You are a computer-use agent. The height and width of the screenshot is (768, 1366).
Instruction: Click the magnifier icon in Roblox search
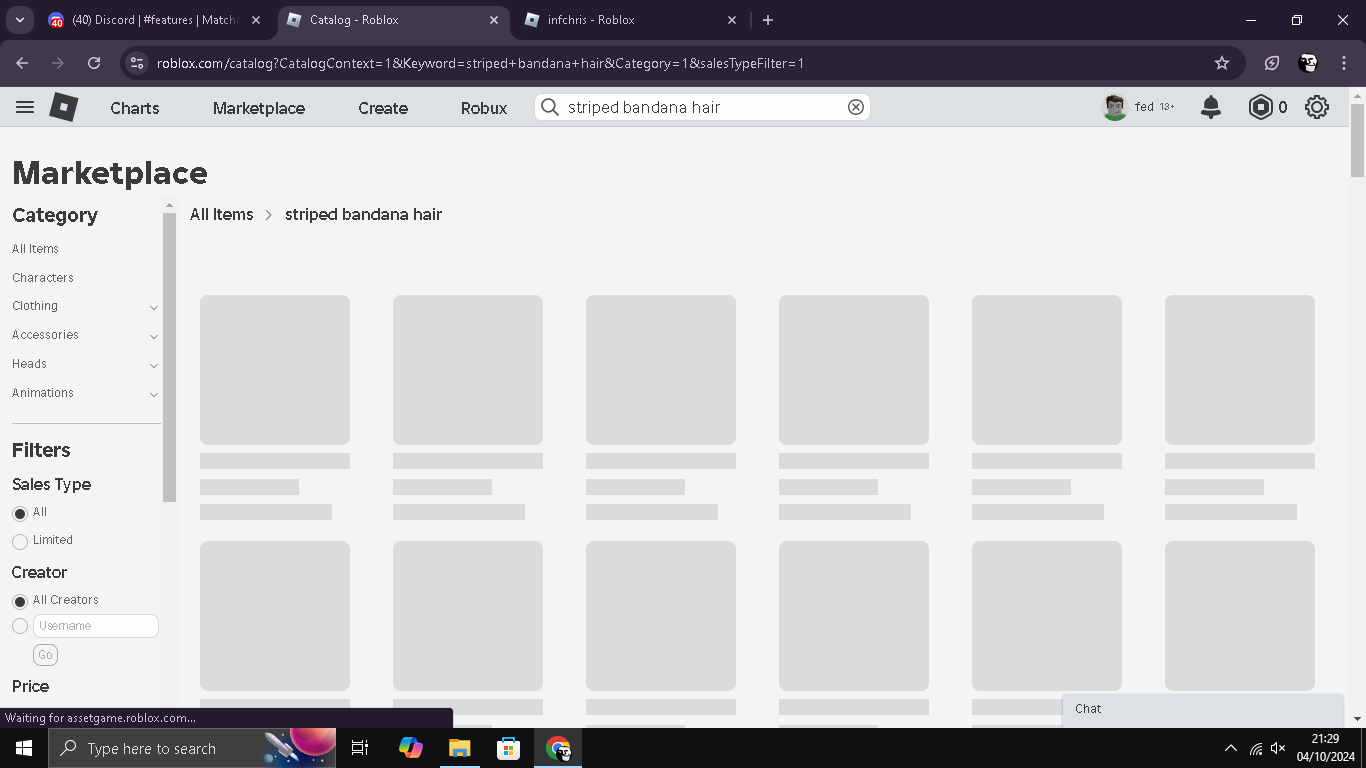click(549, 107)
